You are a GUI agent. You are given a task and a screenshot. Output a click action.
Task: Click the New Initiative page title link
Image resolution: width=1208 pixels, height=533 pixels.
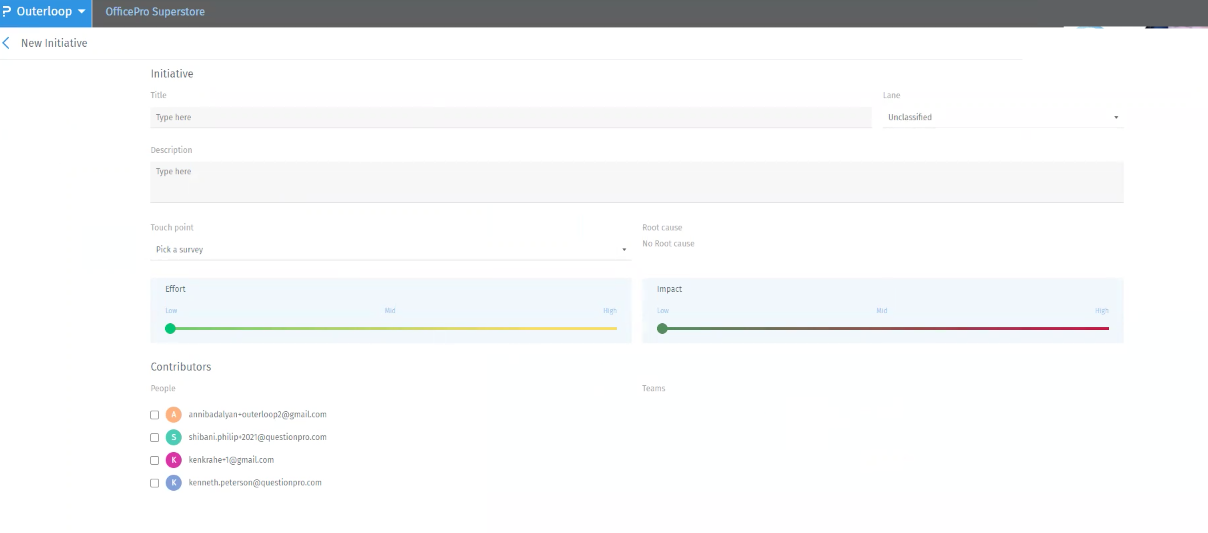[x=54, y=43]
